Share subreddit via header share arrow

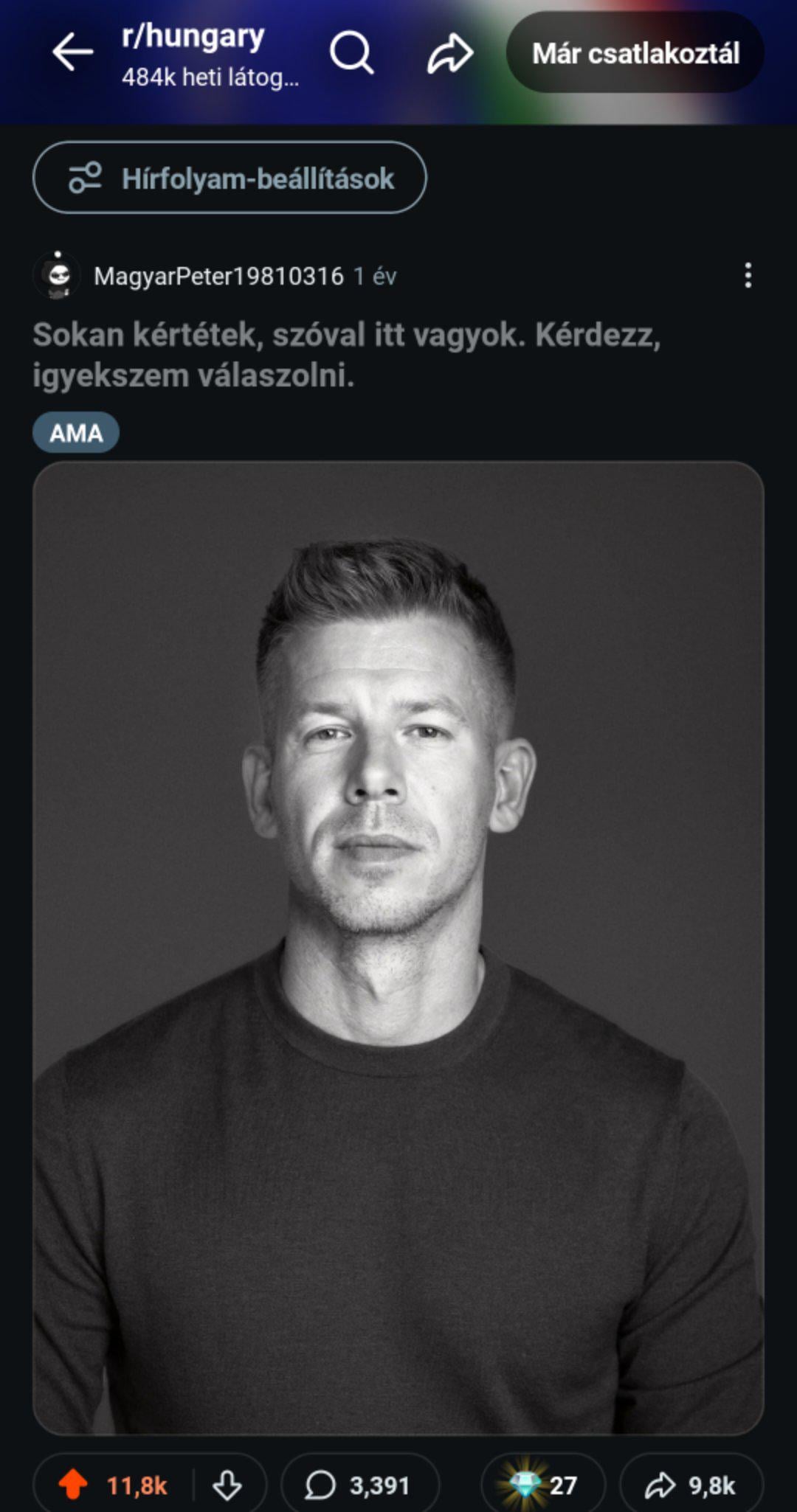[x=450, y=53]
